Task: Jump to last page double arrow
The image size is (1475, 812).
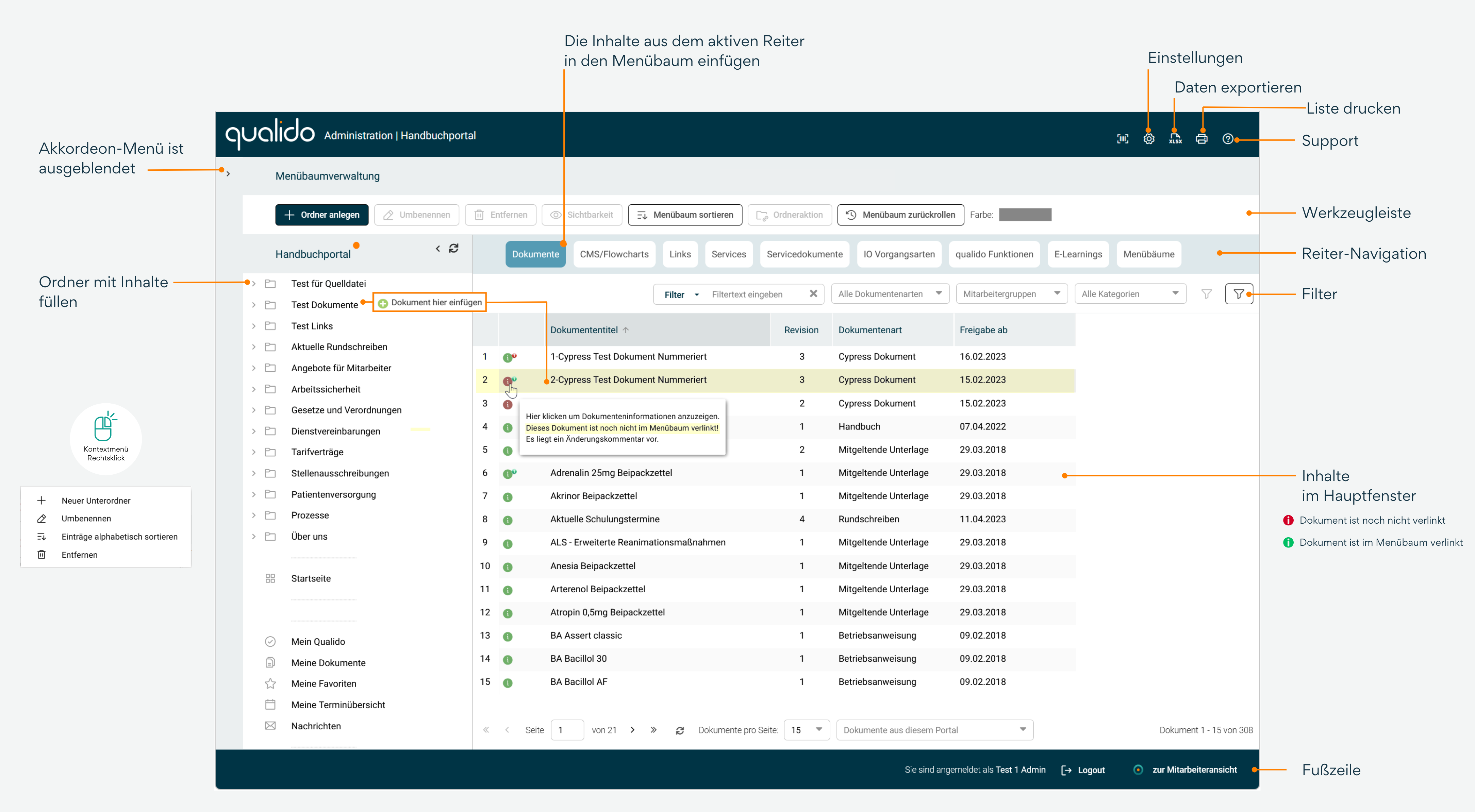Action: 653,730
